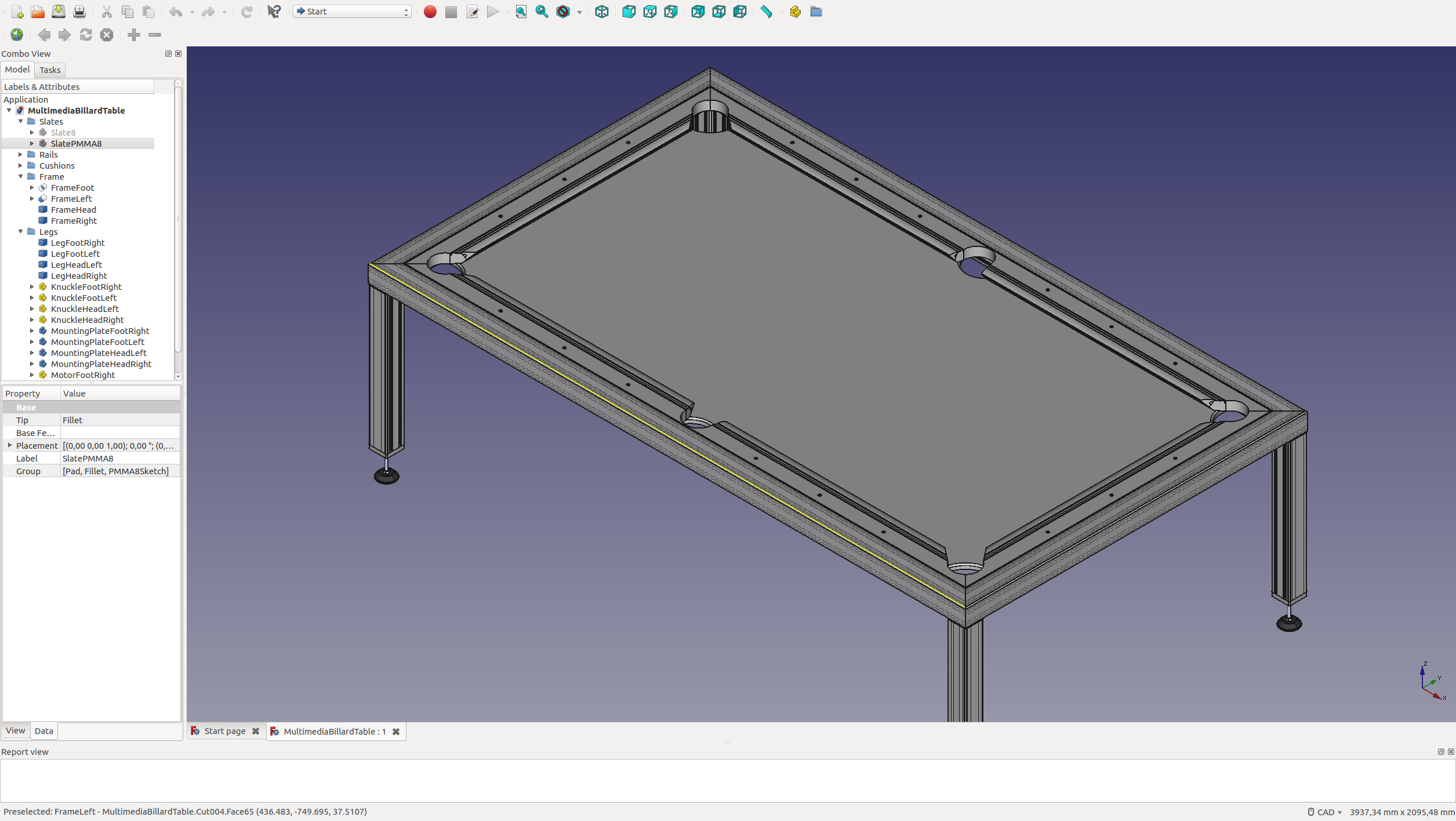Open the website globe icon

pos(17,35)
